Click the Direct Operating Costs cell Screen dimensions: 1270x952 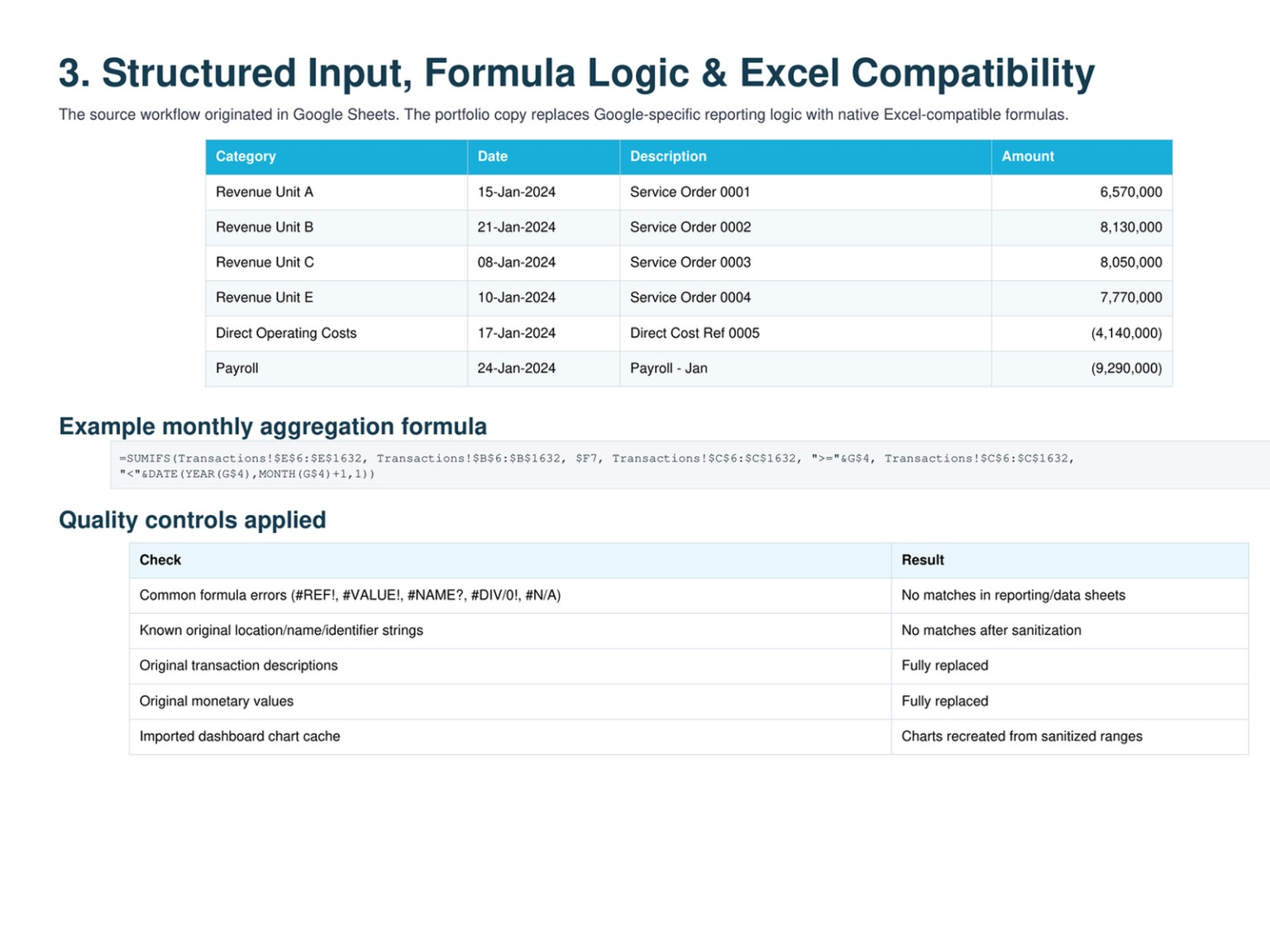(x=337, y=333)
